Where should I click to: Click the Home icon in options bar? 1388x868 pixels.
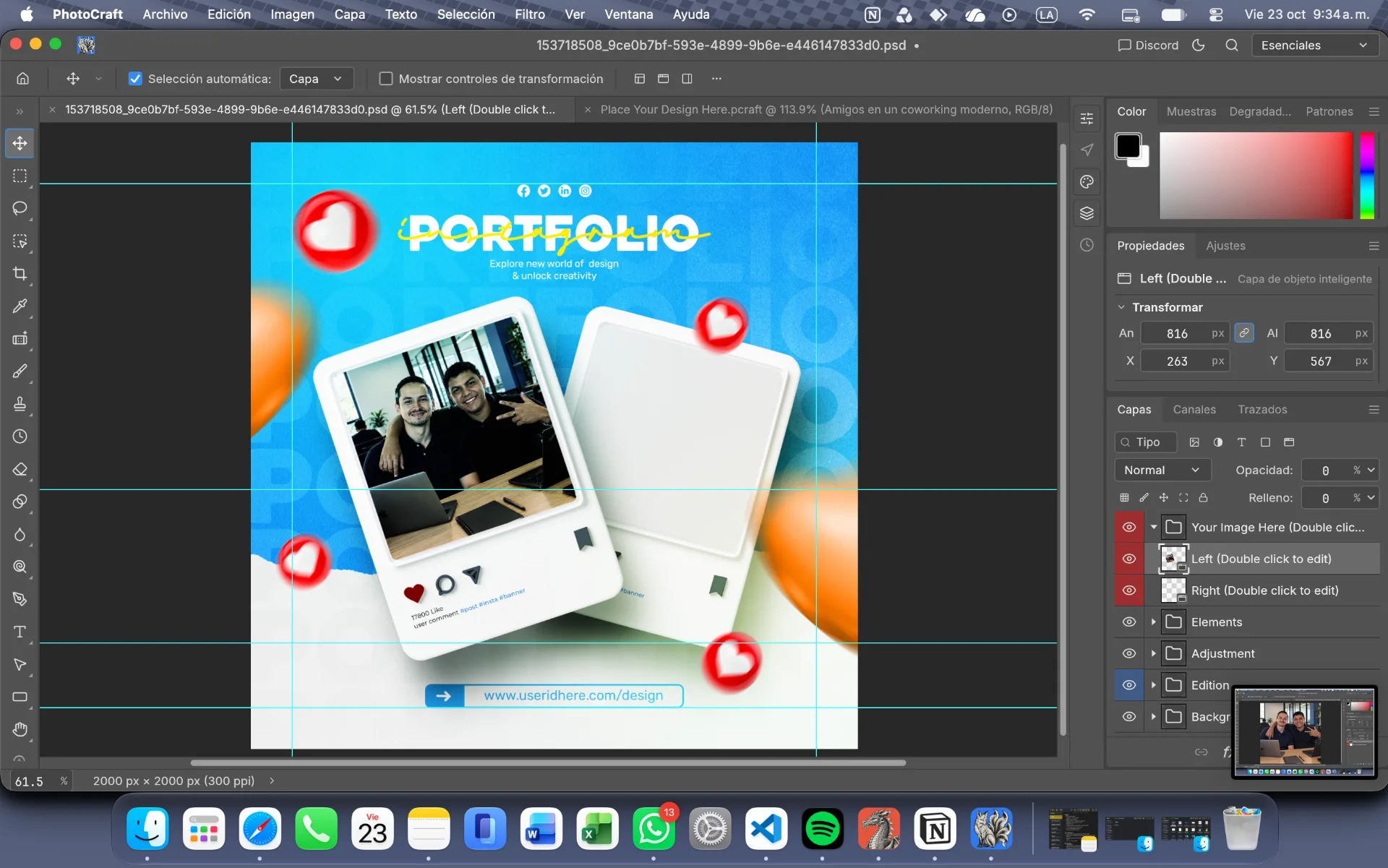(x=23, y=79)
